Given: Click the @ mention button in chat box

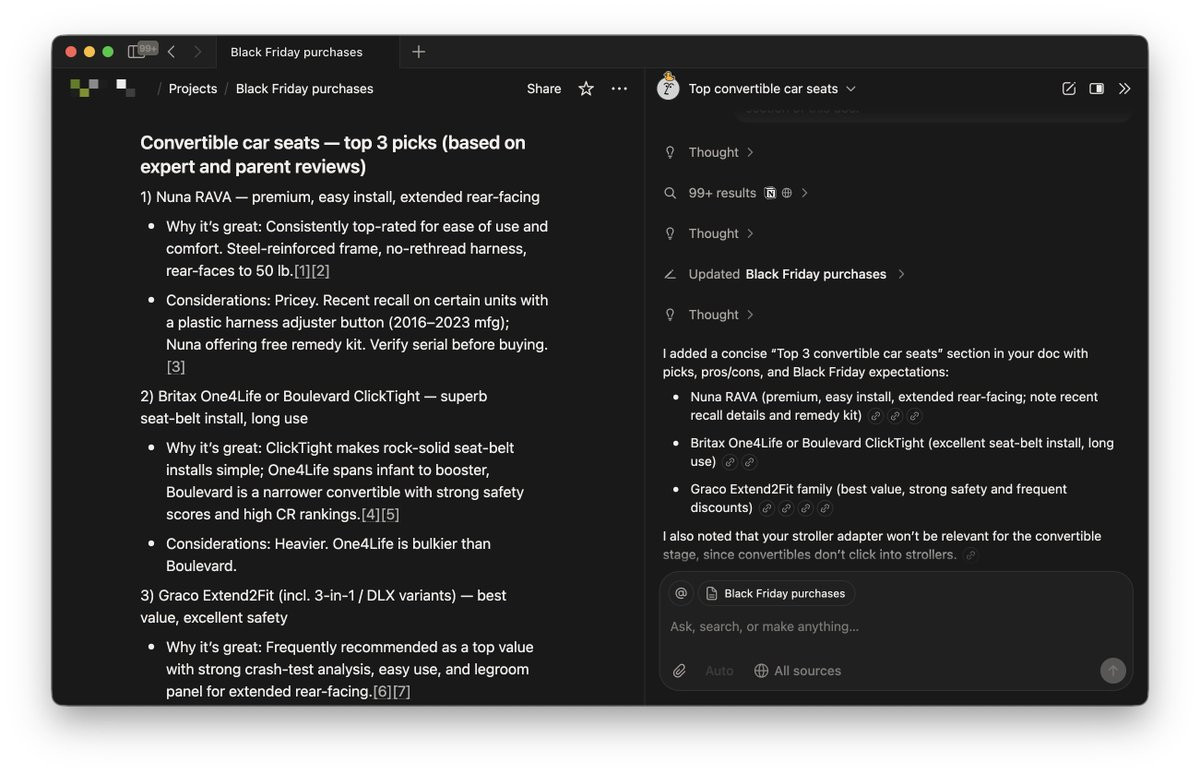Looking at the screenshot, I should pyautogui.click(x=681, y=593).
